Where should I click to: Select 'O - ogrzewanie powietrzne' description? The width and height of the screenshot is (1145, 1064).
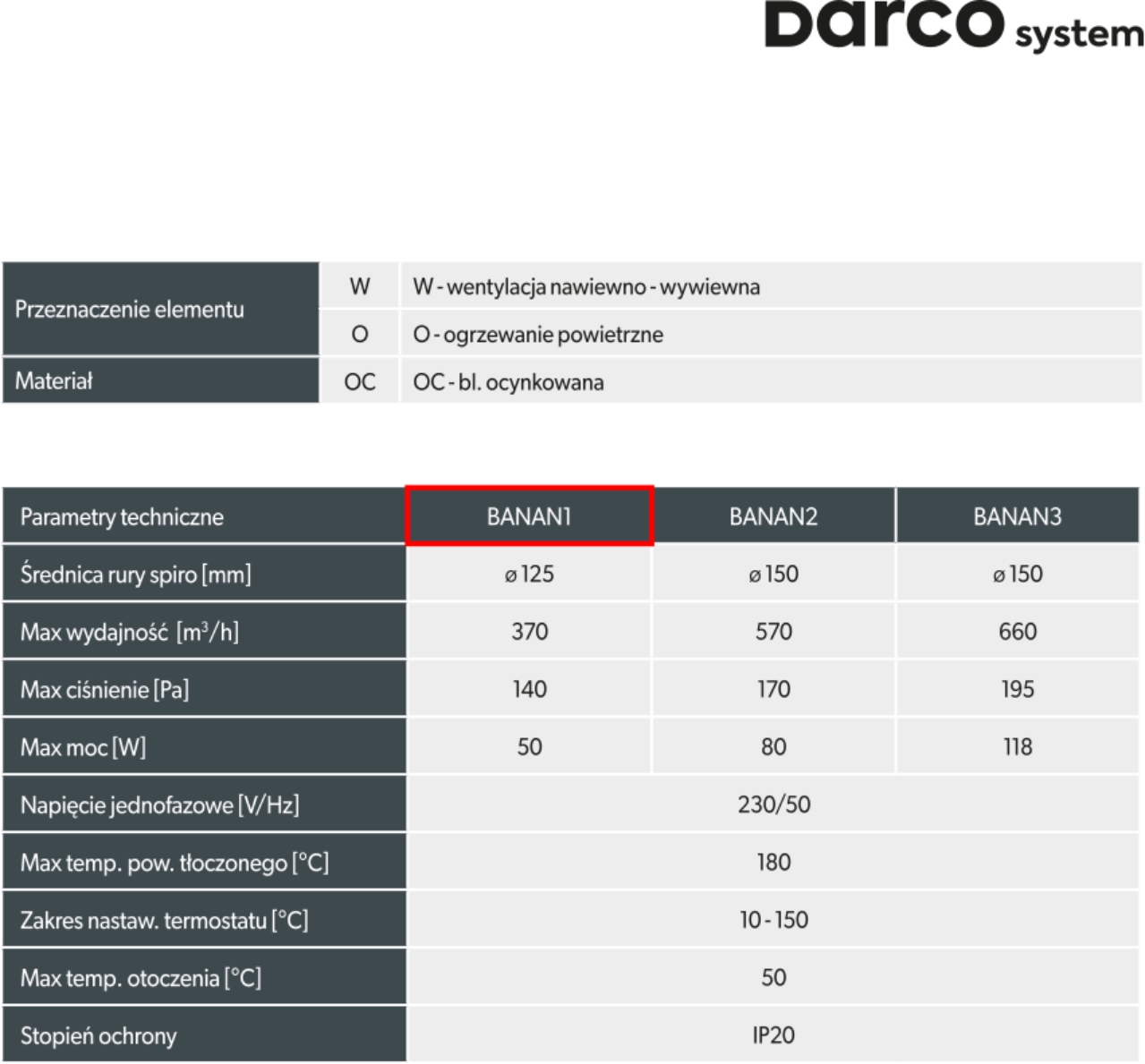pos(538,335)
